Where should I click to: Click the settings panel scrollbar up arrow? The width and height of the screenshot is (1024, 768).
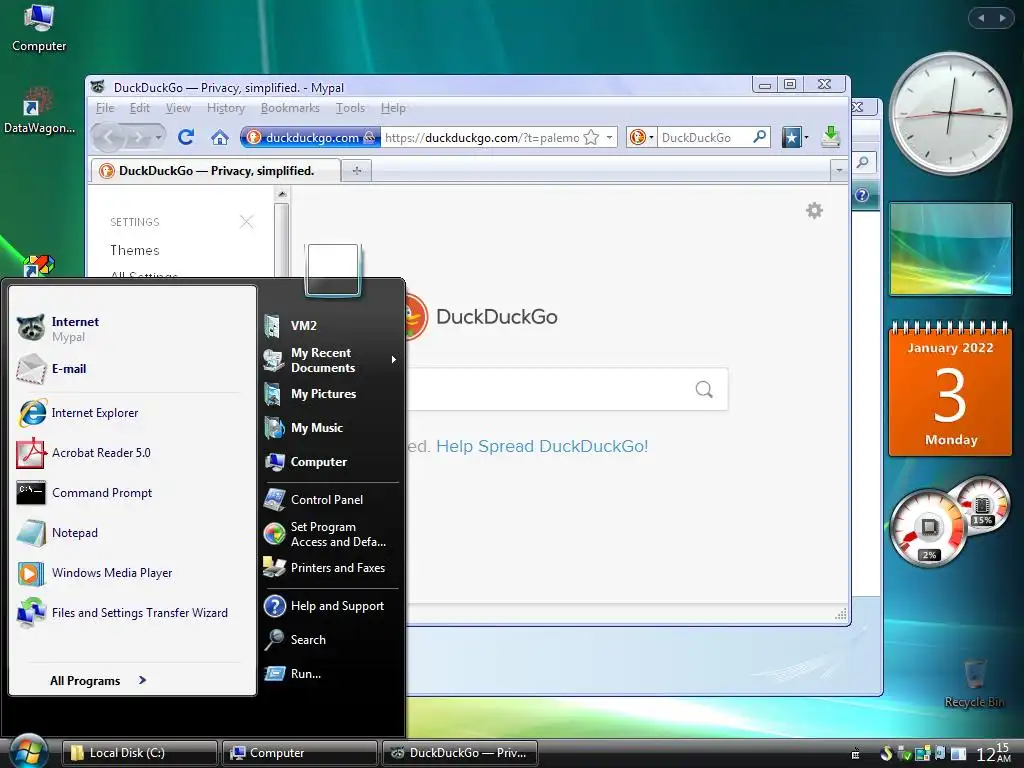(281, 194)
